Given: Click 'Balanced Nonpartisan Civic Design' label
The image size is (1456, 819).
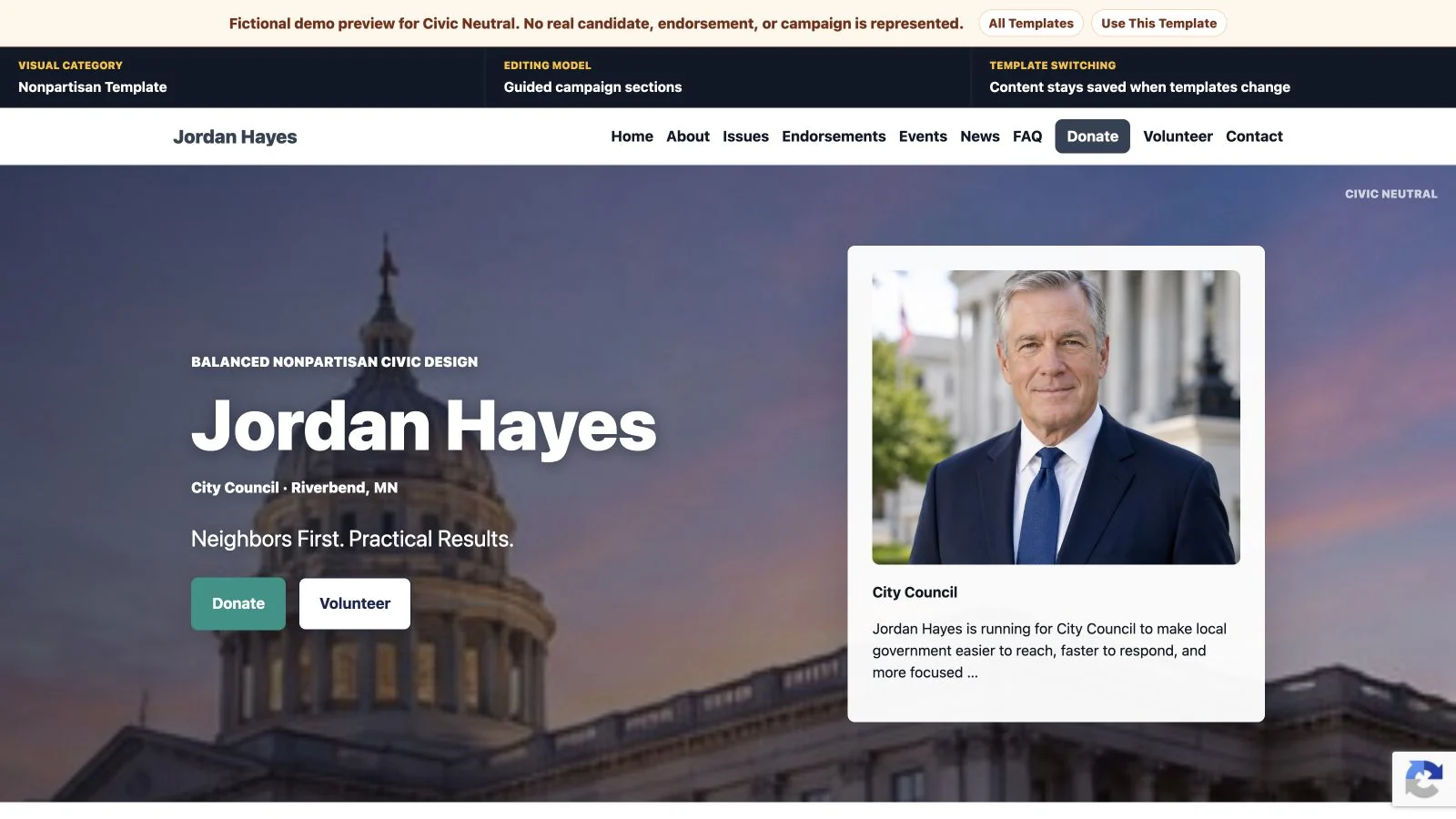Looking at the screenshot, I should (334, 362).
